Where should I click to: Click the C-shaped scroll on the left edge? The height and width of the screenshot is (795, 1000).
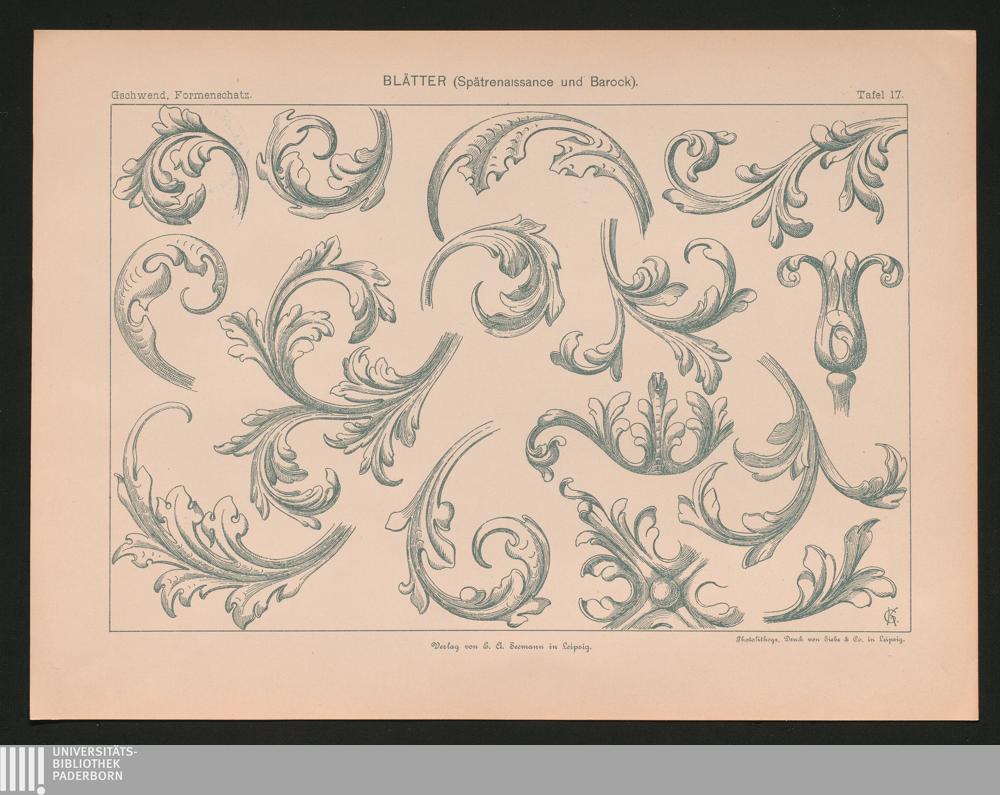(165, 300)
